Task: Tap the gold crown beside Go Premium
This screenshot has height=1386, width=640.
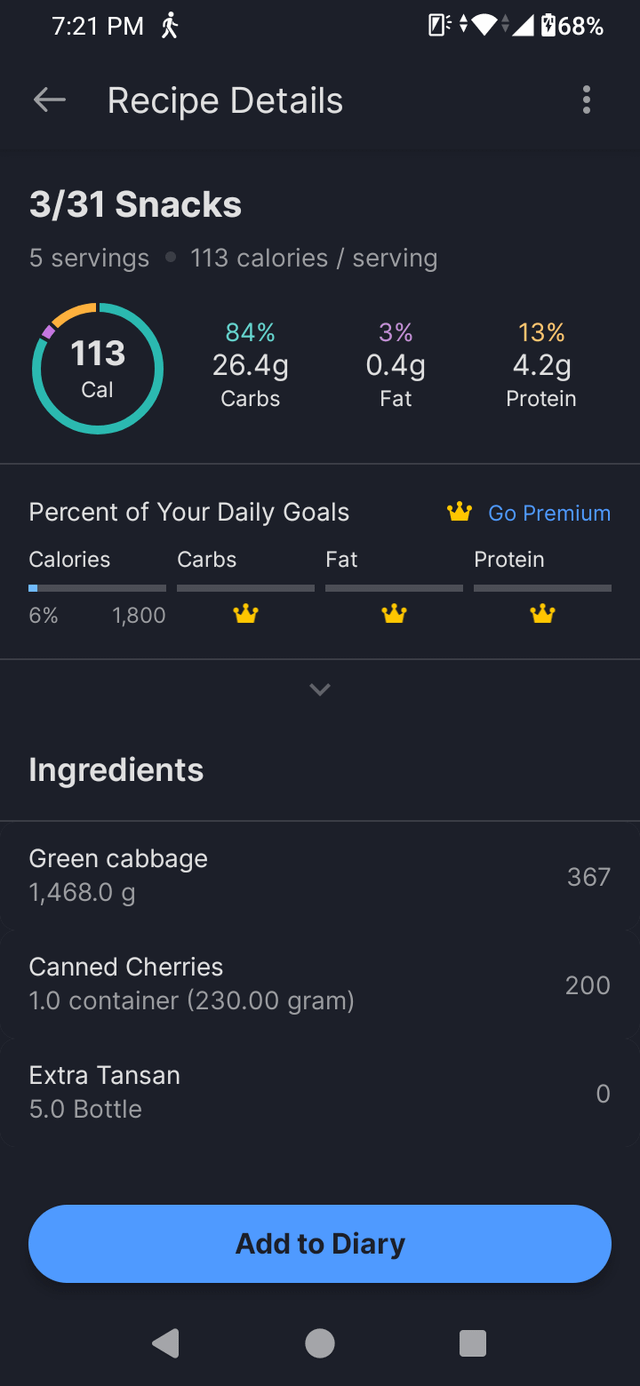Action: pos(459,513)
